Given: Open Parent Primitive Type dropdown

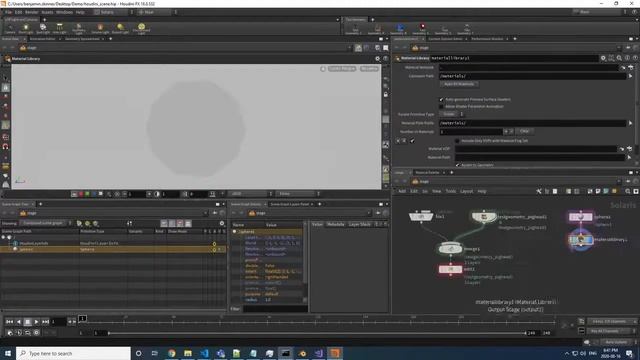Looking at the screenshot, I should pos(452,114).
